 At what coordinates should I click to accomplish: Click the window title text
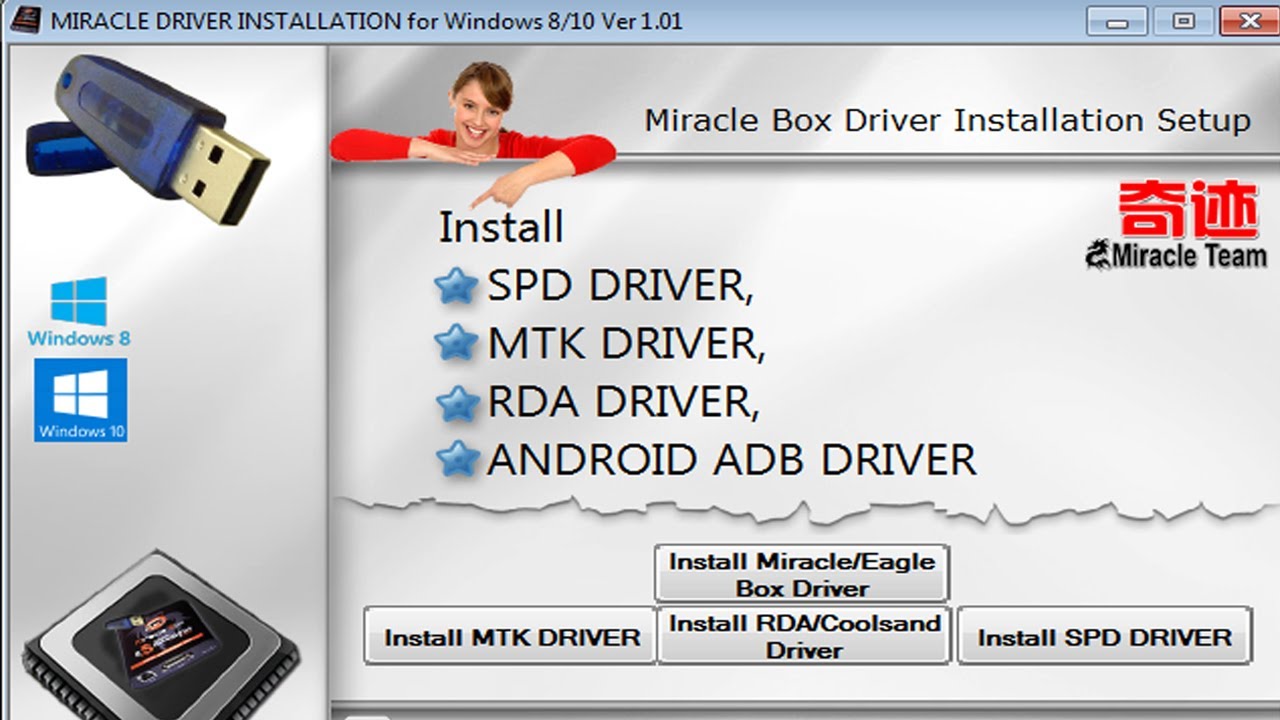(366, 21)
